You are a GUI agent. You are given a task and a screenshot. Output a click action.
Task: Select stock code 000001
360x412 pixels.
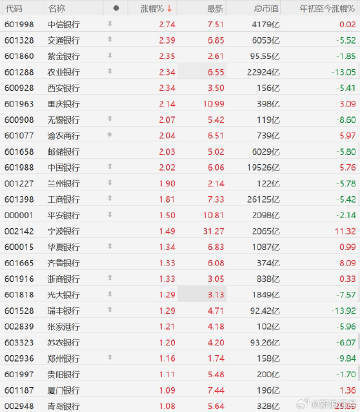19,215
